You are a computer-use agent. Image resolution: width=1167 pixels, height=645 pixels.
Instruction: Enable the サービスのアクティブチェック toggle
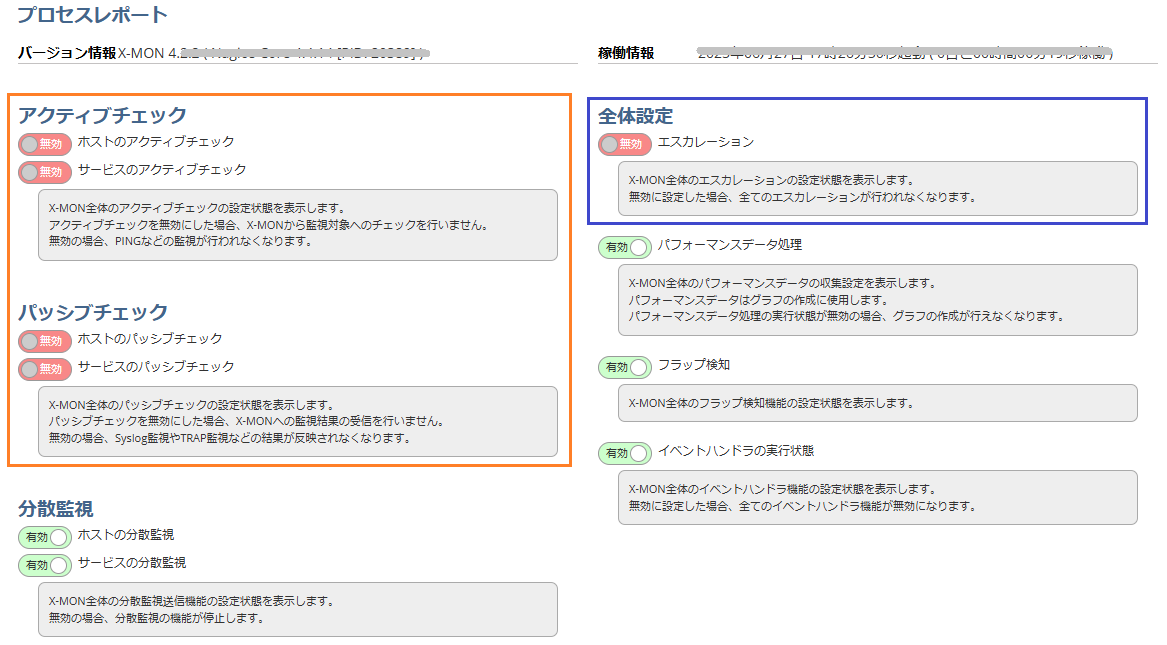[45, 172]
